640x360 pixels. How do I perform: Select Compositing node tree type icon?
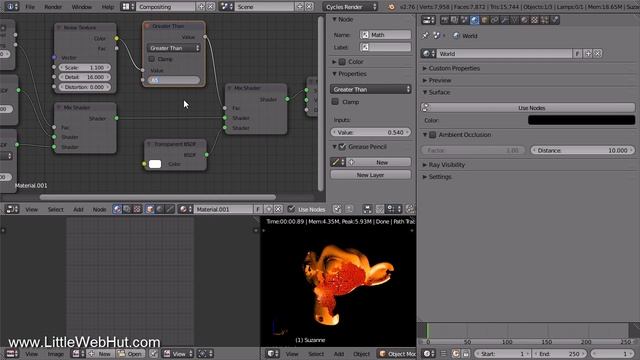[x=127, y=209]
